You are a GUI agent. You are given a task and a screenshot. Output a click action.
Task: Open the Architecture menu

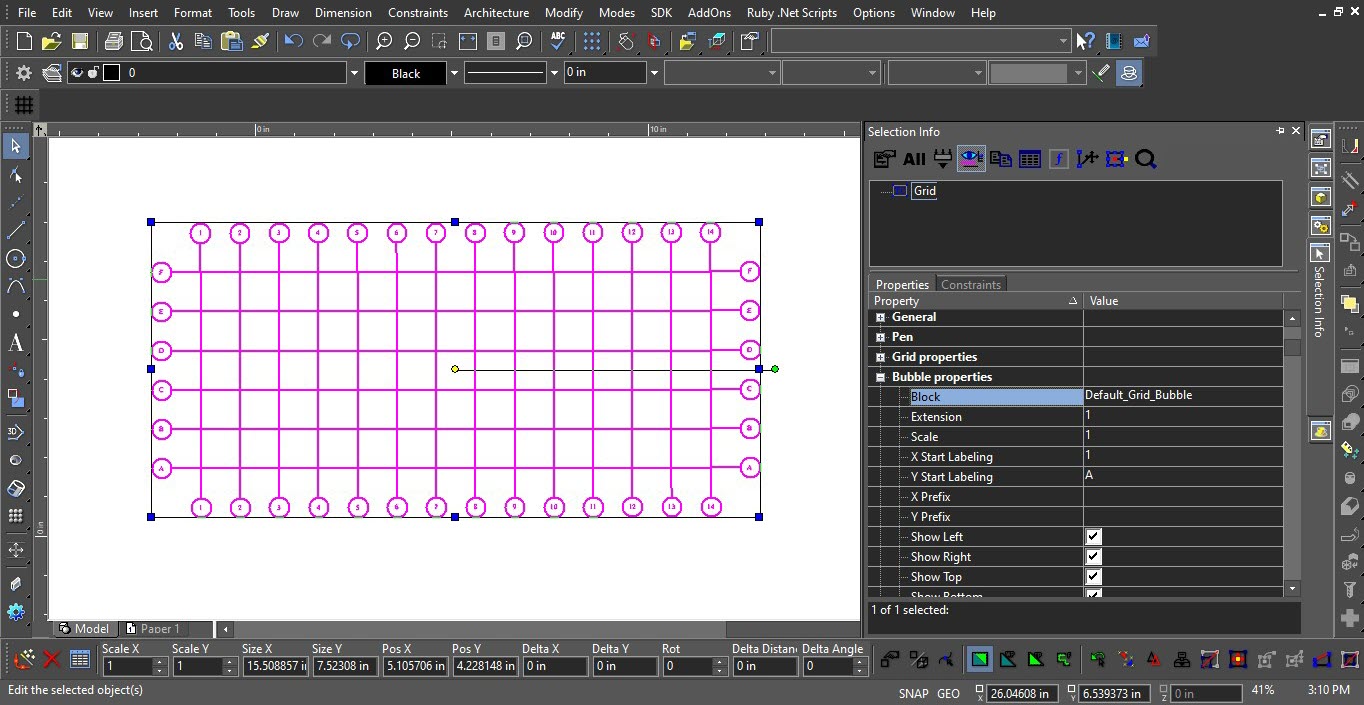(496, 13)
